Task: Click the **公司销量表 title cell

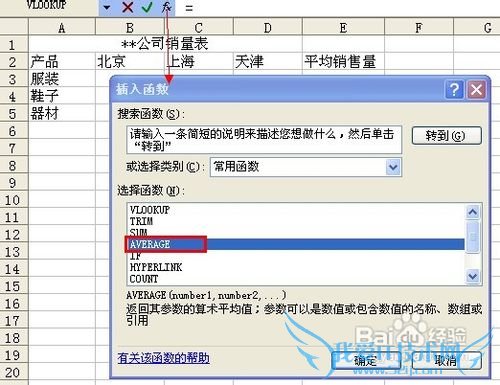Action: tap(165, 44)
